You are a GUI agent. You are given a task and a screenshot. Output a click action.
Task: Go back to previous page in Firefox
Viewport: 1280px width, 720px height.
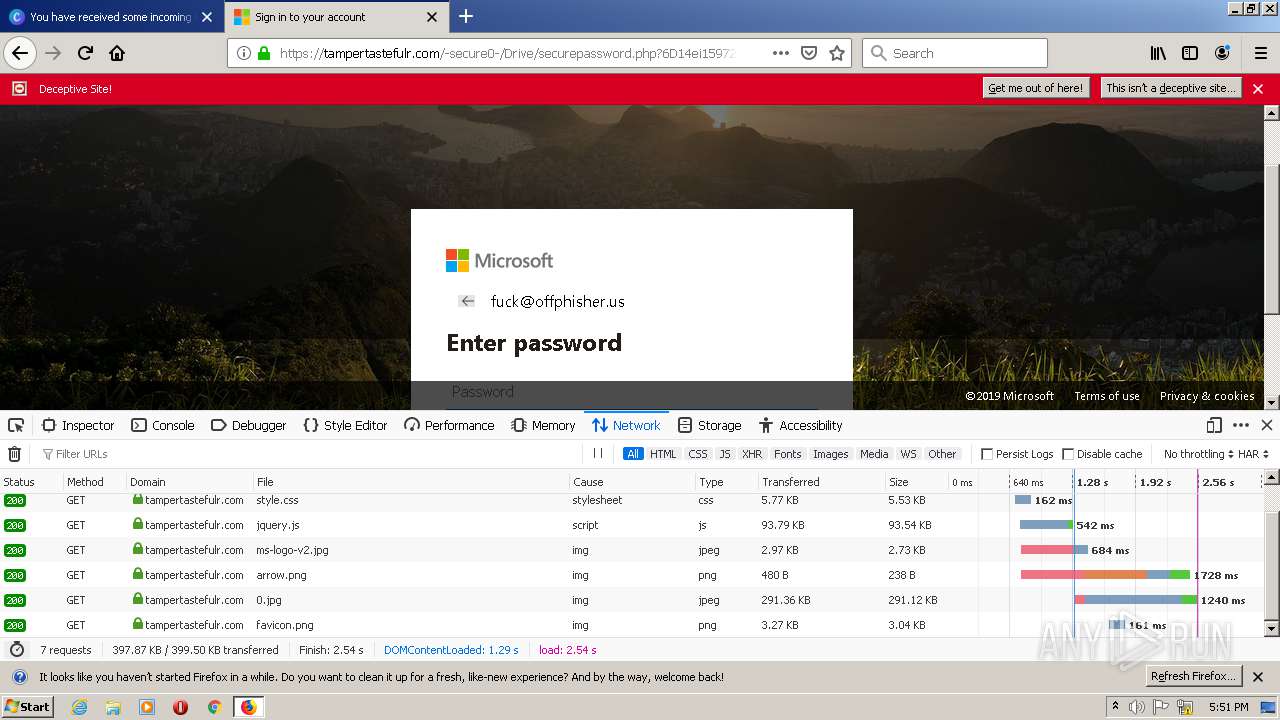20,53
